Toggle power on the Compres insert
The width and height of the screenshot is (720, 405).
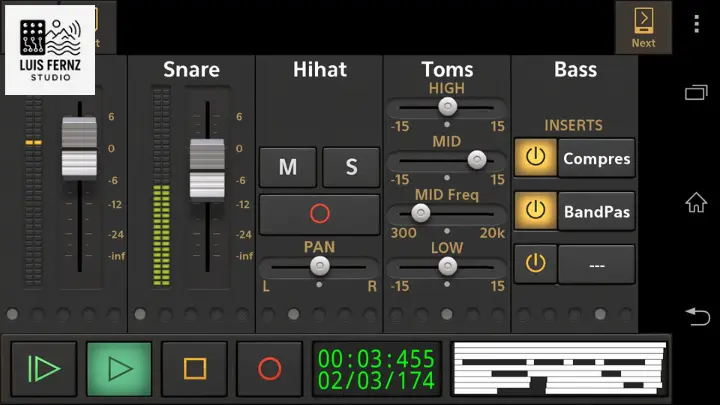tap(535, 158)
